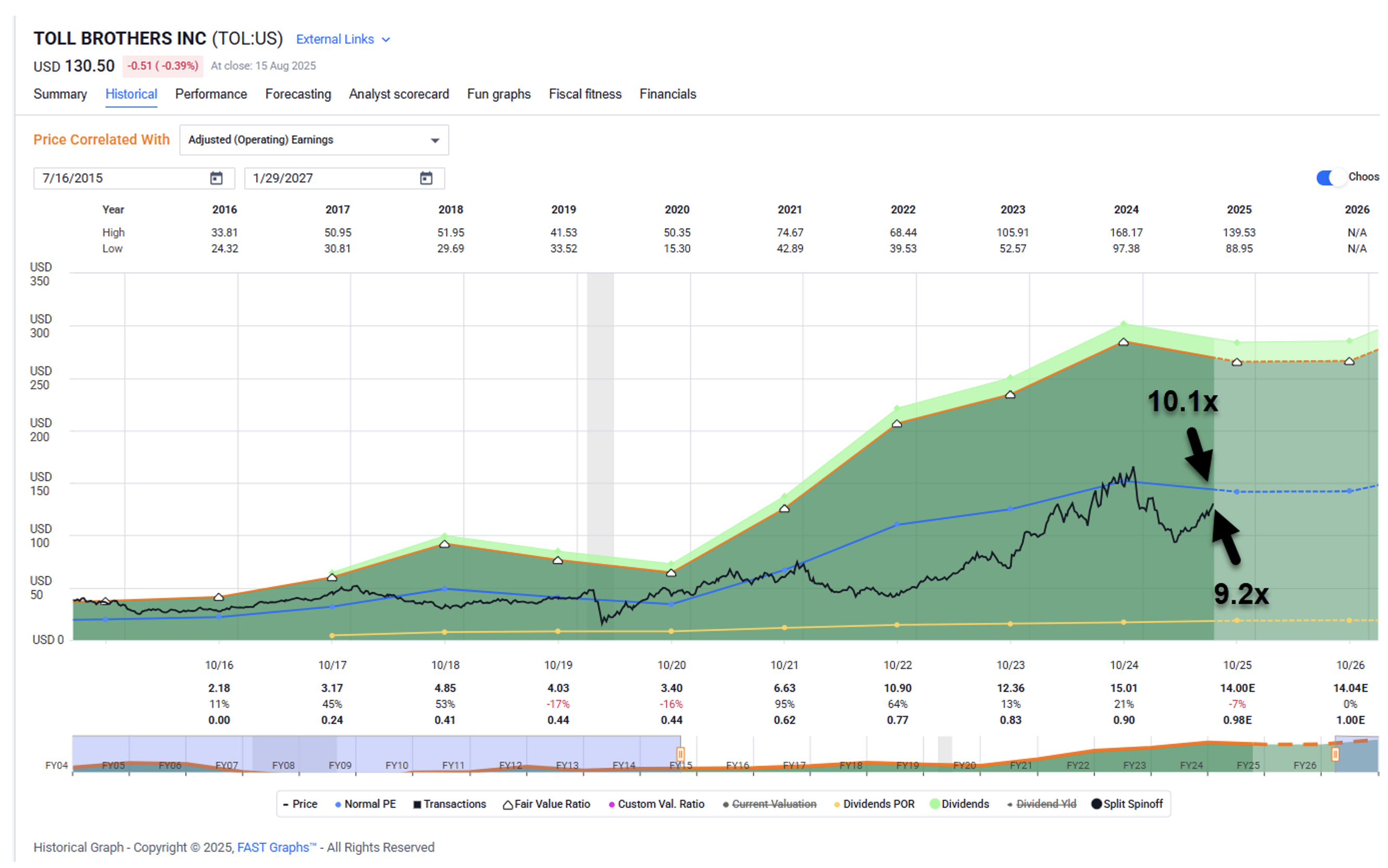Image resolution: width=1388 pixels, height=868 pixels.
Task: Grab the right range handle past FY26
Action: [1334, 754]
